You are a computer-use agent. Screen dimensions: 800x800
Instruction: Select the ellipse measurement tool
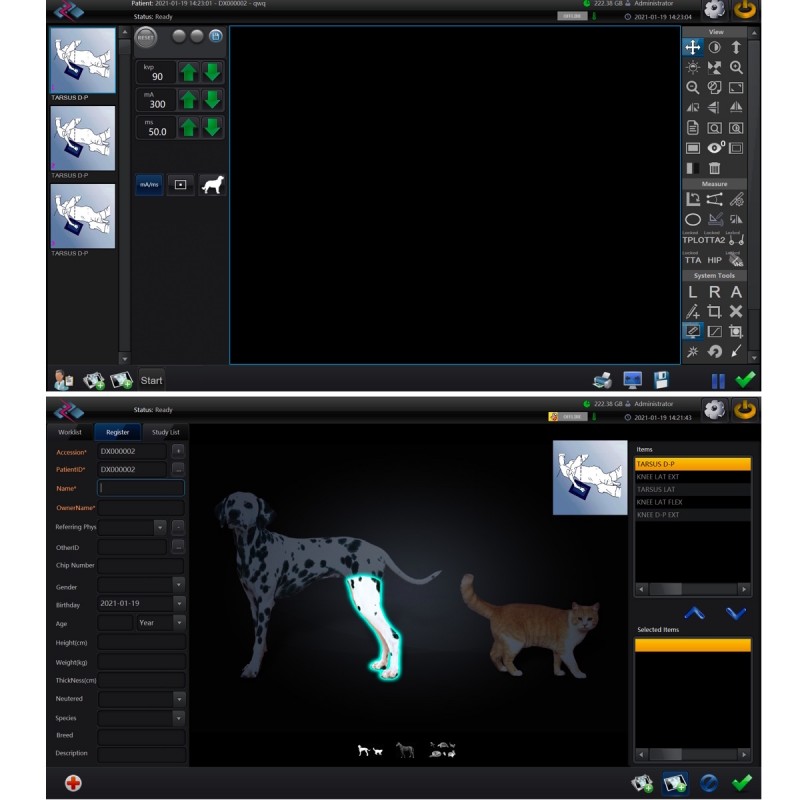click(692, 219)
